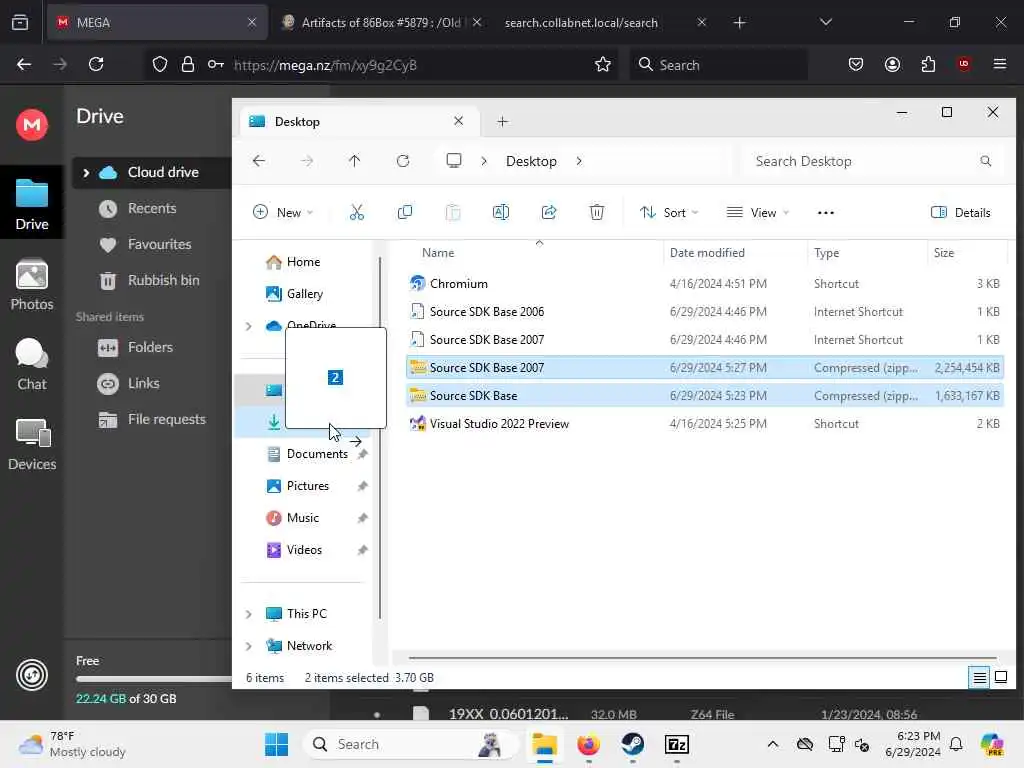Expand This PC in navigation pane
Viewport: 1024px width, 768px height.
[248, 614]
